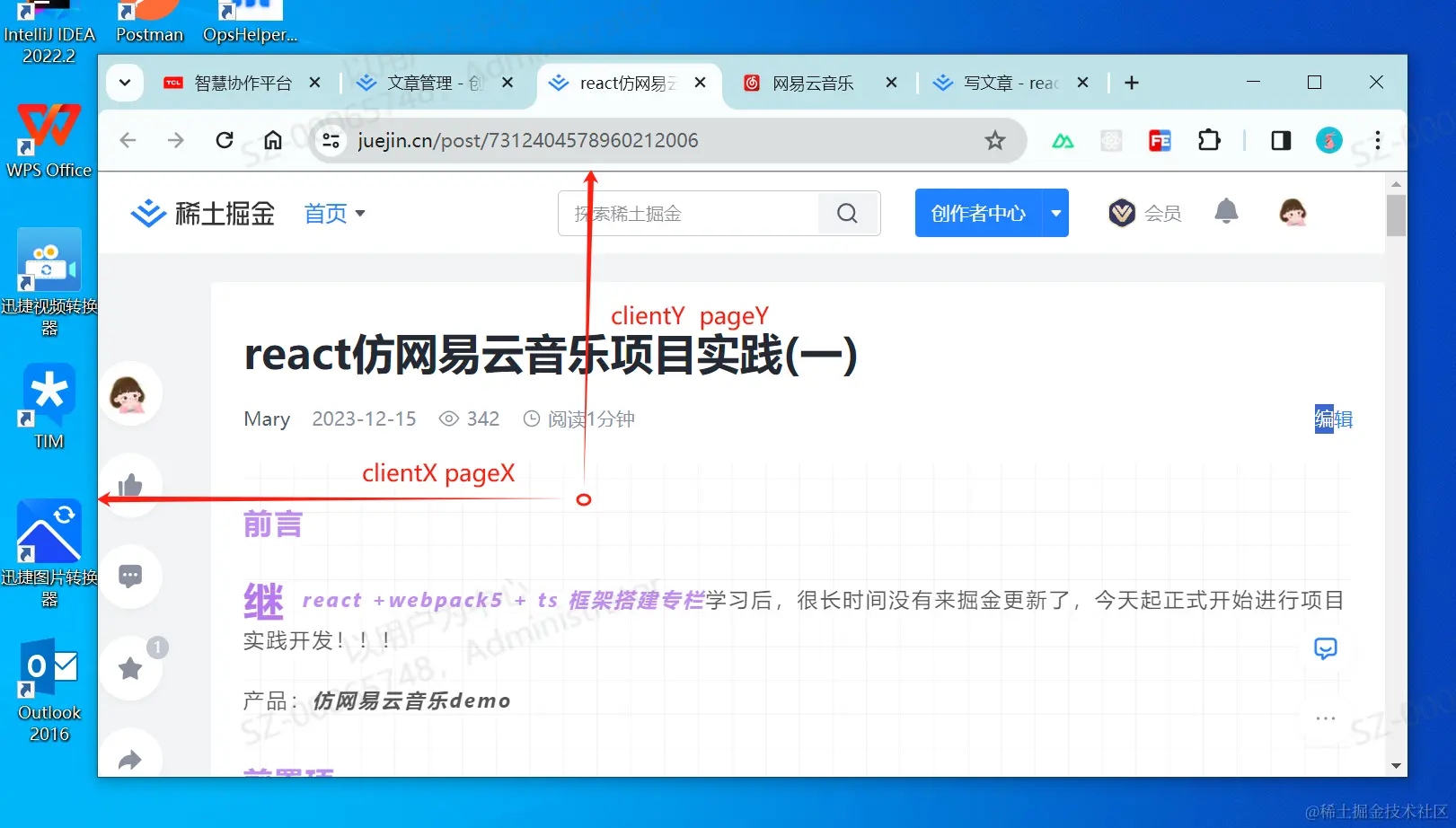This screenshot has width=1456, height=828.
Task: Open the 创作者中心 button
Action: click(978, 213)
